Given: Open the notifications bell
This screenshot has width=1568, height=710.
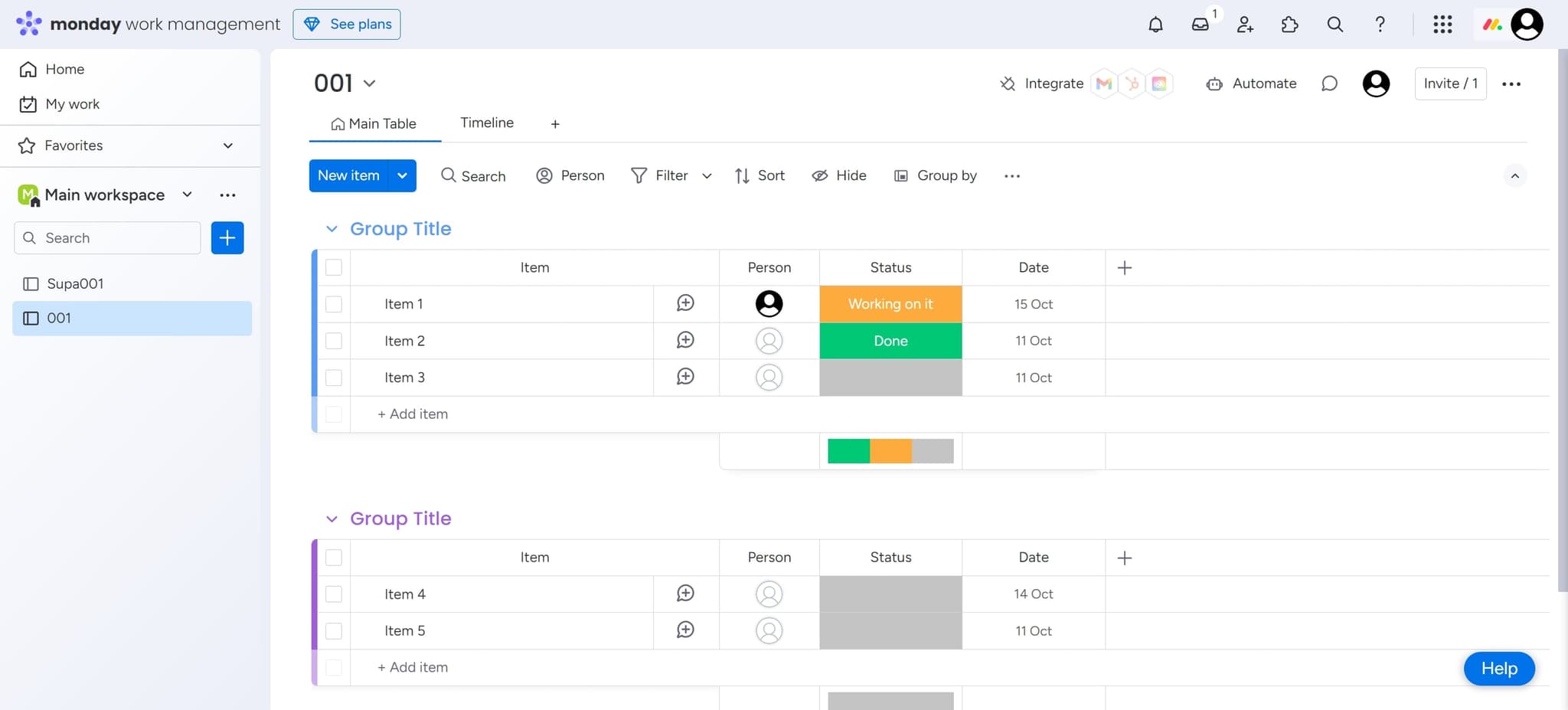Looking at the screenshot, I should coord(1155,24).
